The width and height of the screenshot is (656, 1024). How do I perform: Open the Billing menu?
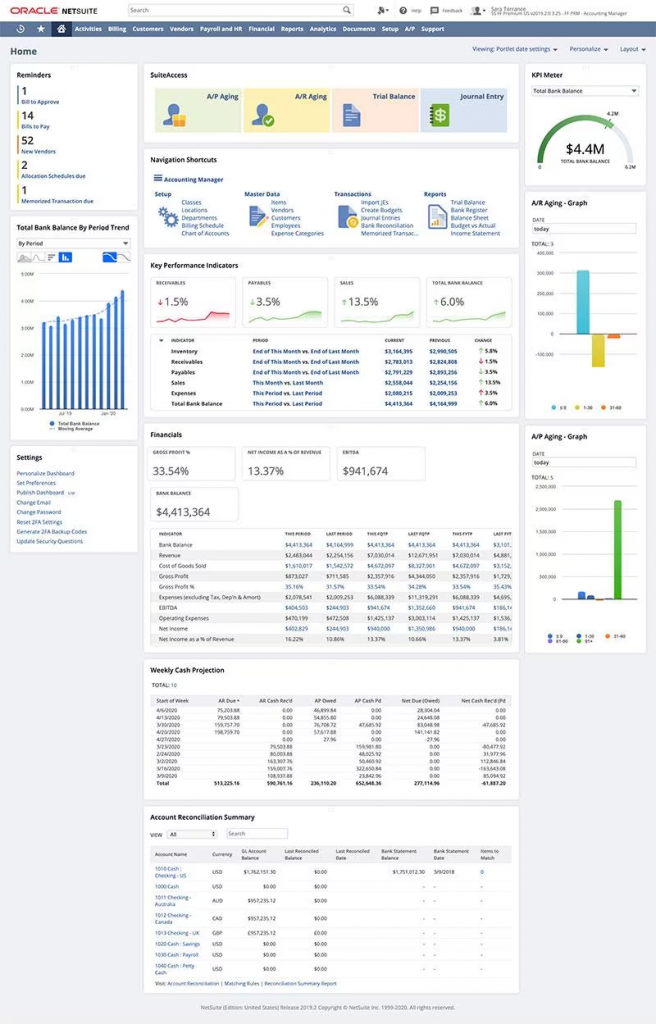point(117,29)
